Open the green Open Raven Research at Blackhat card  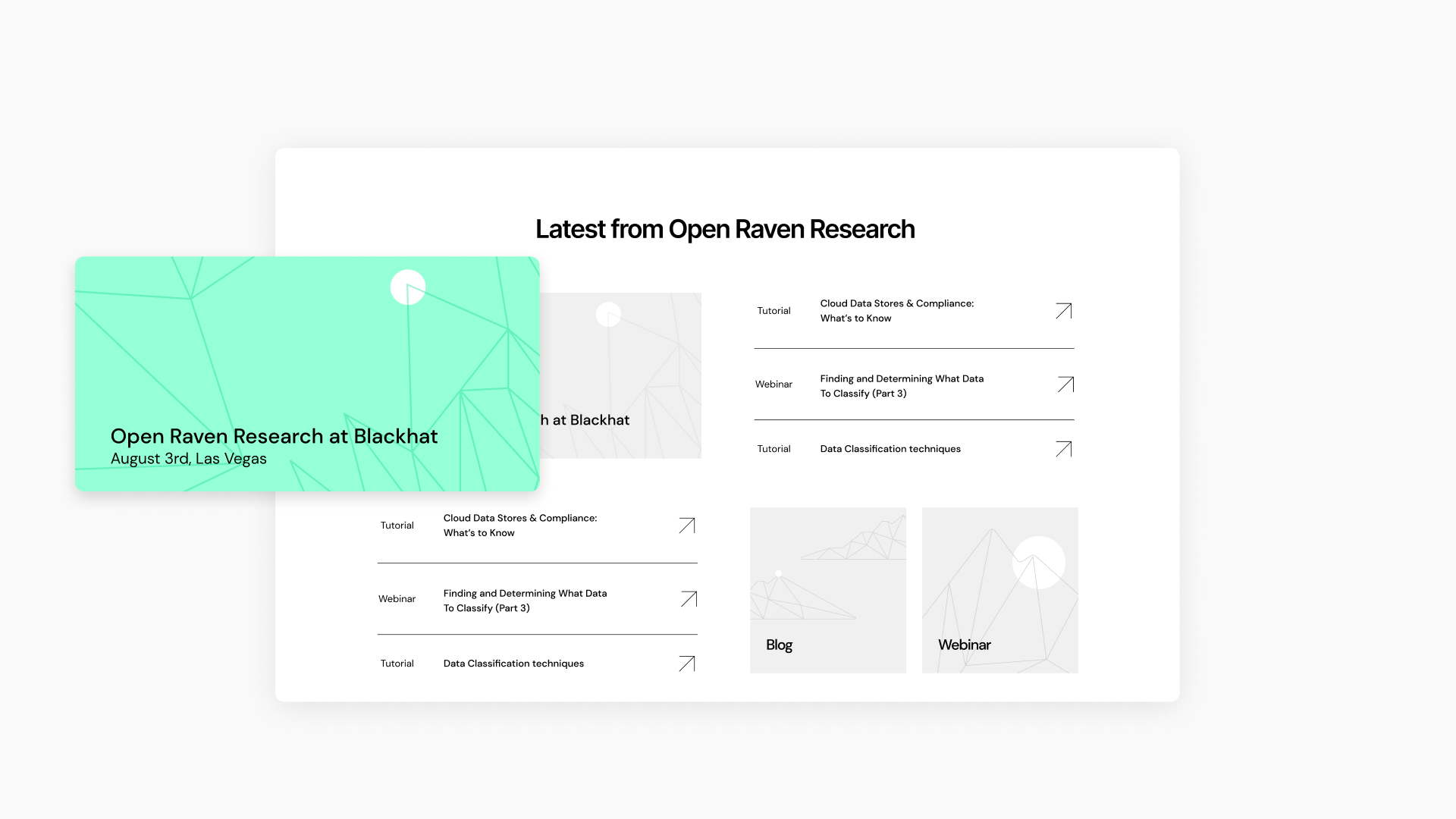click(307, 374)
